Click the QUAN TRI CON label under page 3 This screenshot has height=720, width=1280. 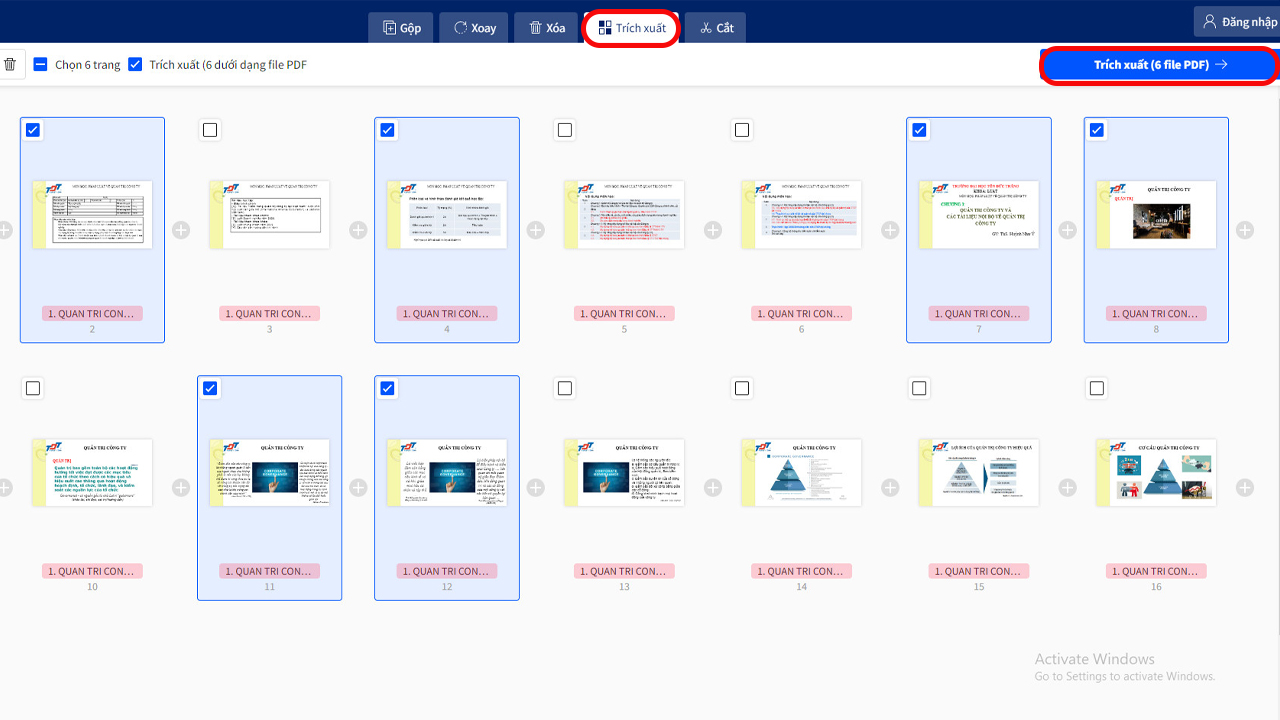[269, 313]
